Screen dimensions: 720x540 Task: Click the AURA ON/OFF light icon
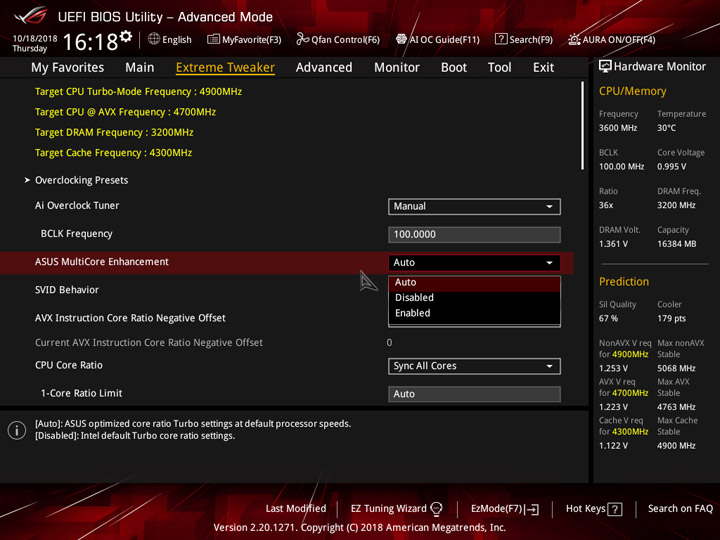click(x=574, y=39)
